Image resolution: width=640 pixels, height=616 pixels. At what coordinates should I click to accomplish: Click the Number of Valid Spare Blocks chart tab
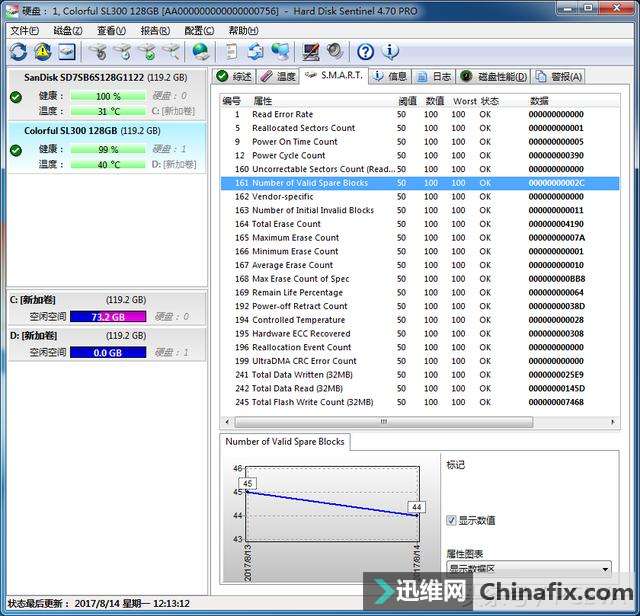285,442
